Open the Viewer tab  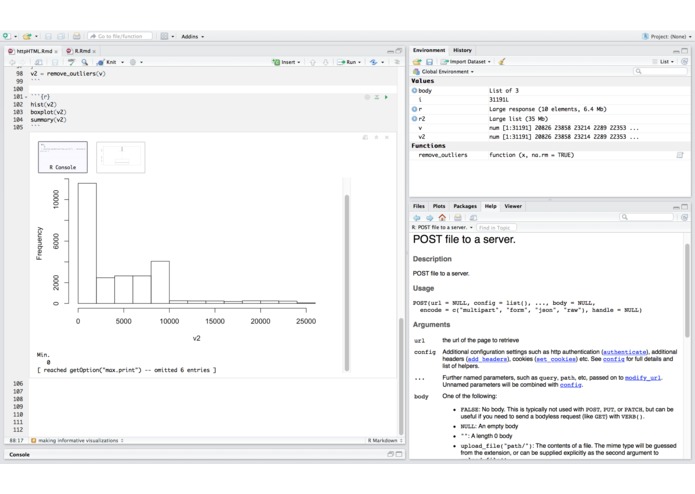tap(513, 206)
